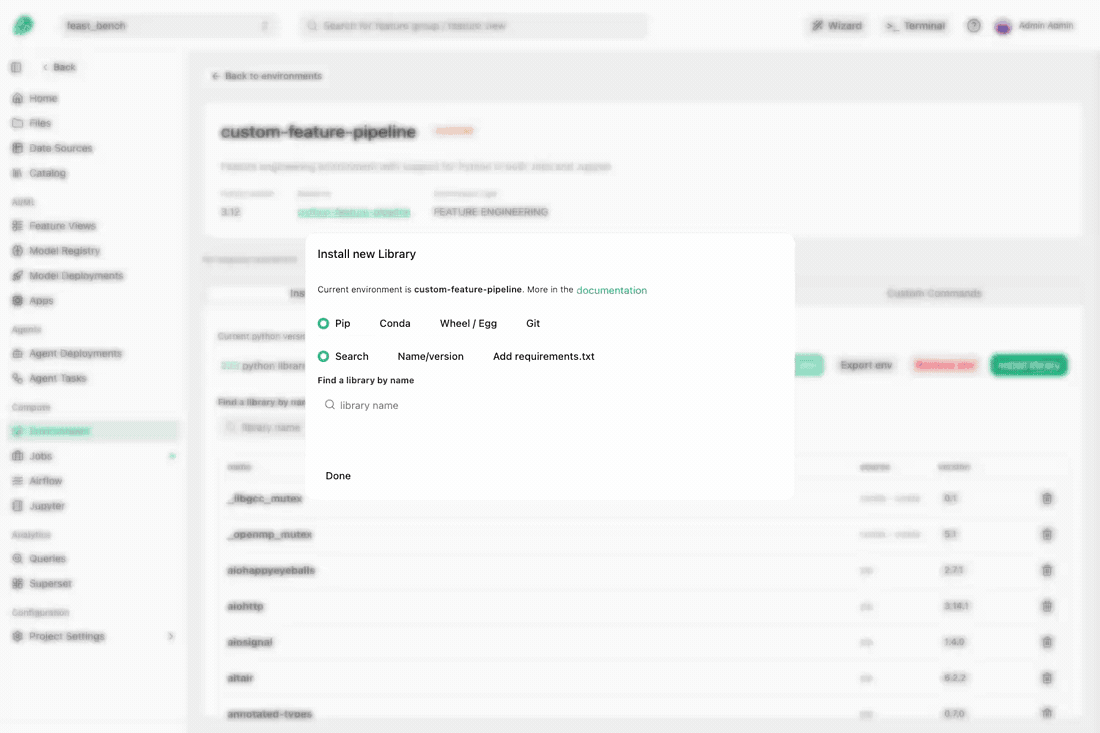
Task: Open the feast_bench project dropdown
Action: (168, 26)
